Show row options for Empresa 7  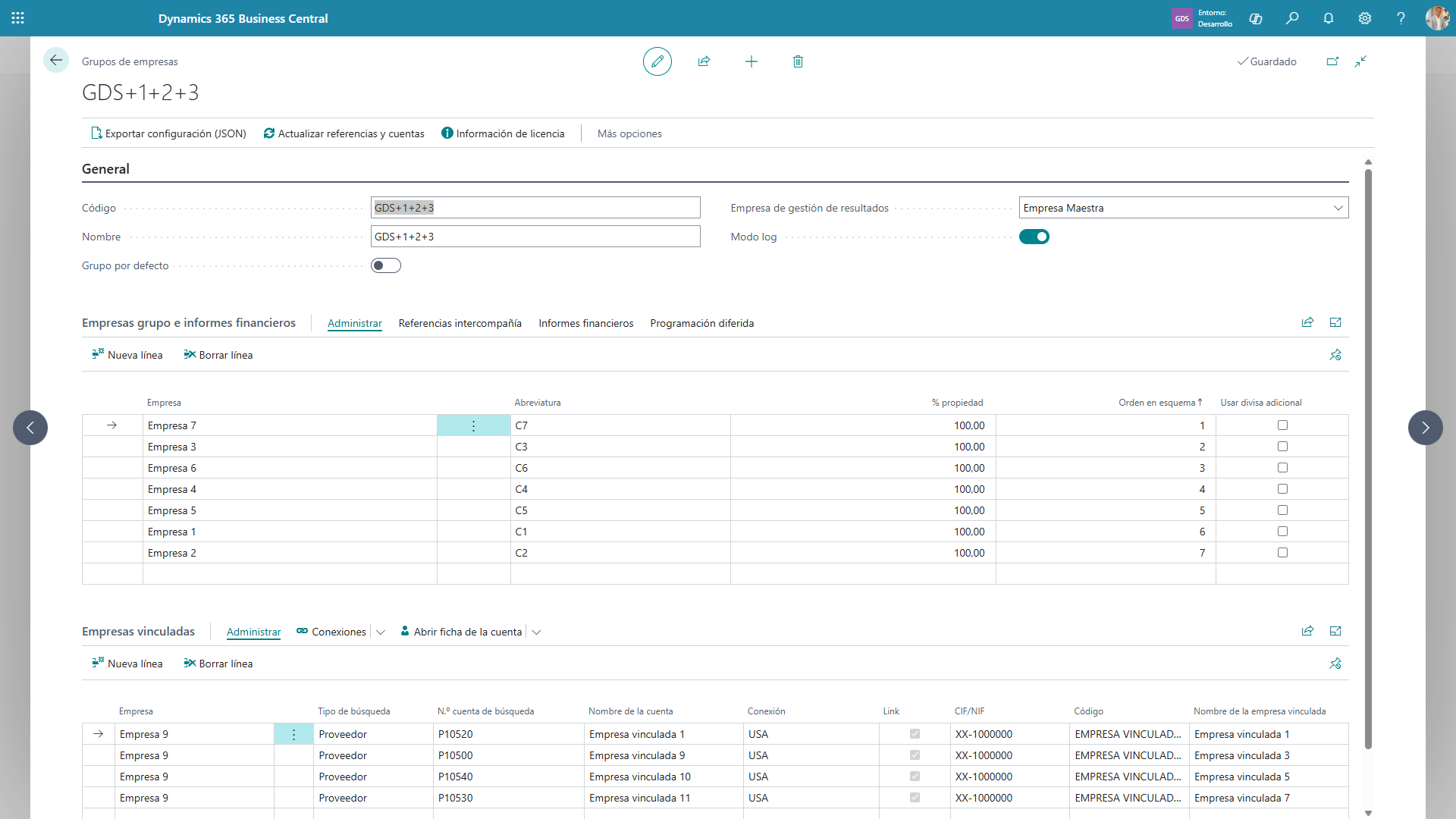pyautogui.click(x=474, y=425)
